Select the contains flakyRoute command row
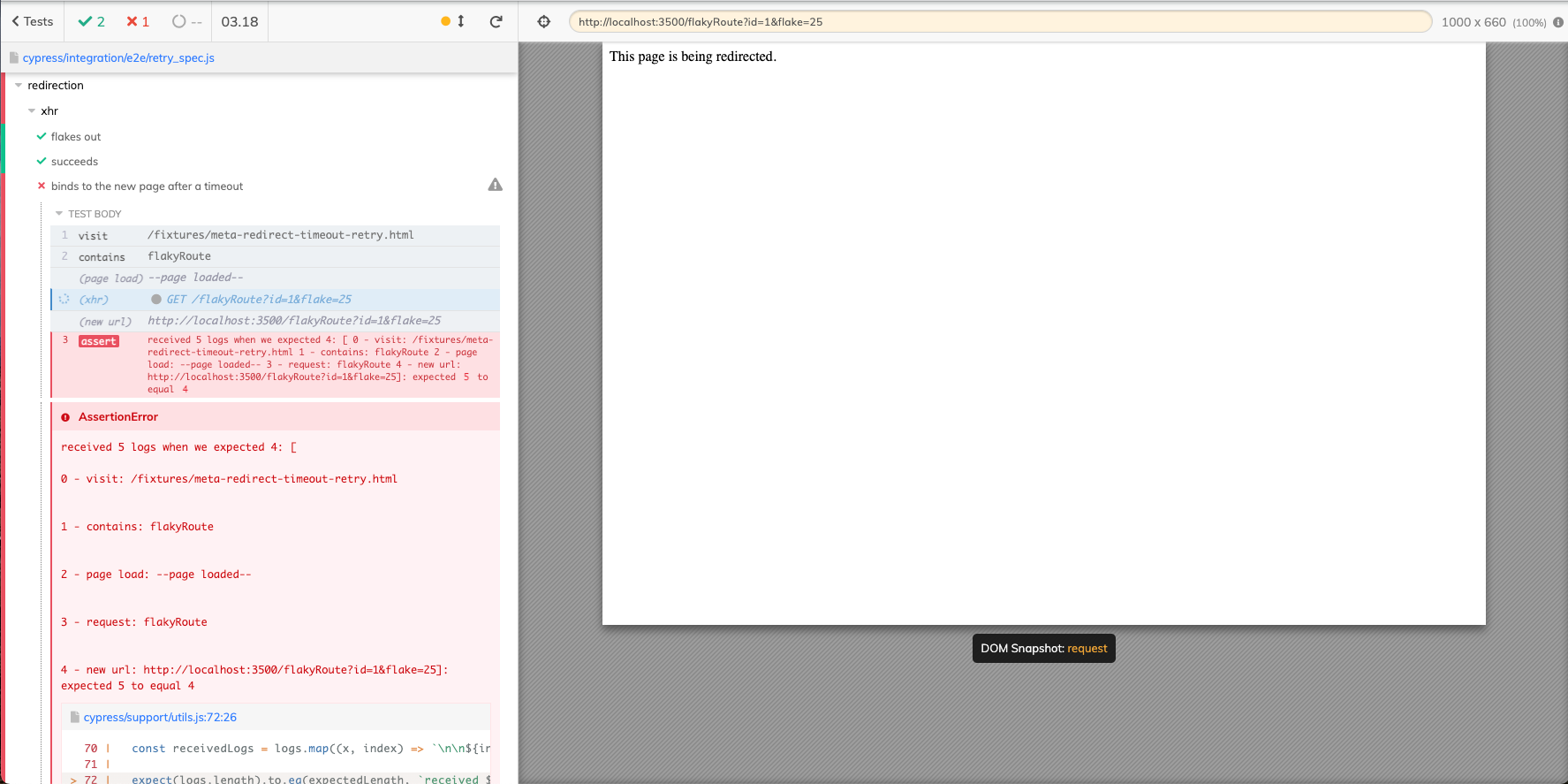This screenshot has height=784, width=1568. 276,256
